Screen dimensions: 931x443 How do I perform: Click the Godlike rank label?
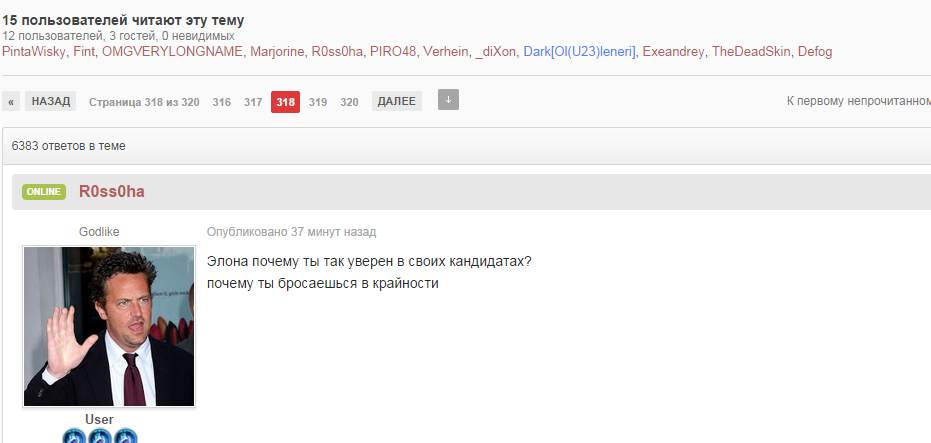[x=99, y=232]
